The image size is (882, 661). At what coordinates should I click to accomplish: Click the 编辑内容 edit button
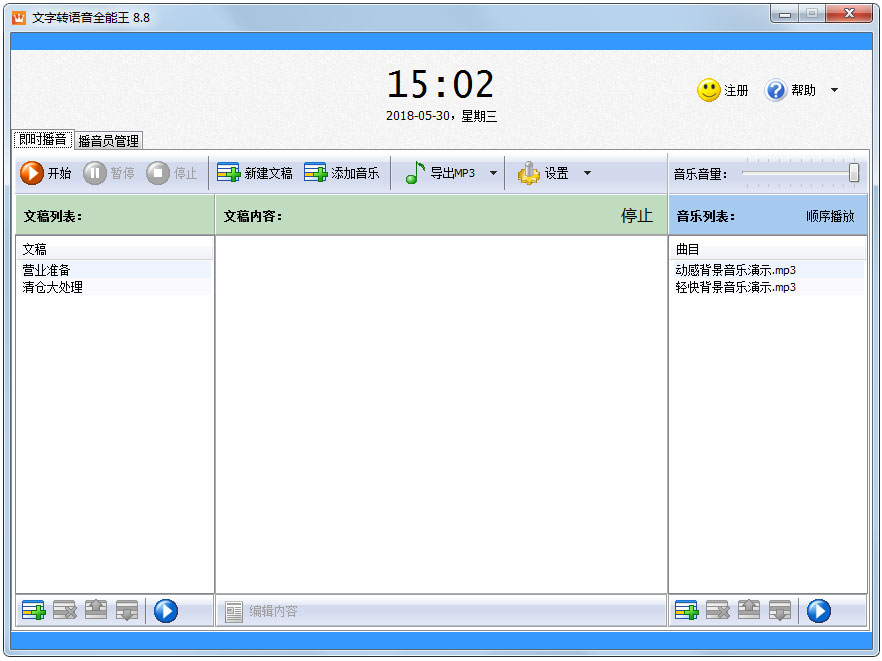(262, 611)
